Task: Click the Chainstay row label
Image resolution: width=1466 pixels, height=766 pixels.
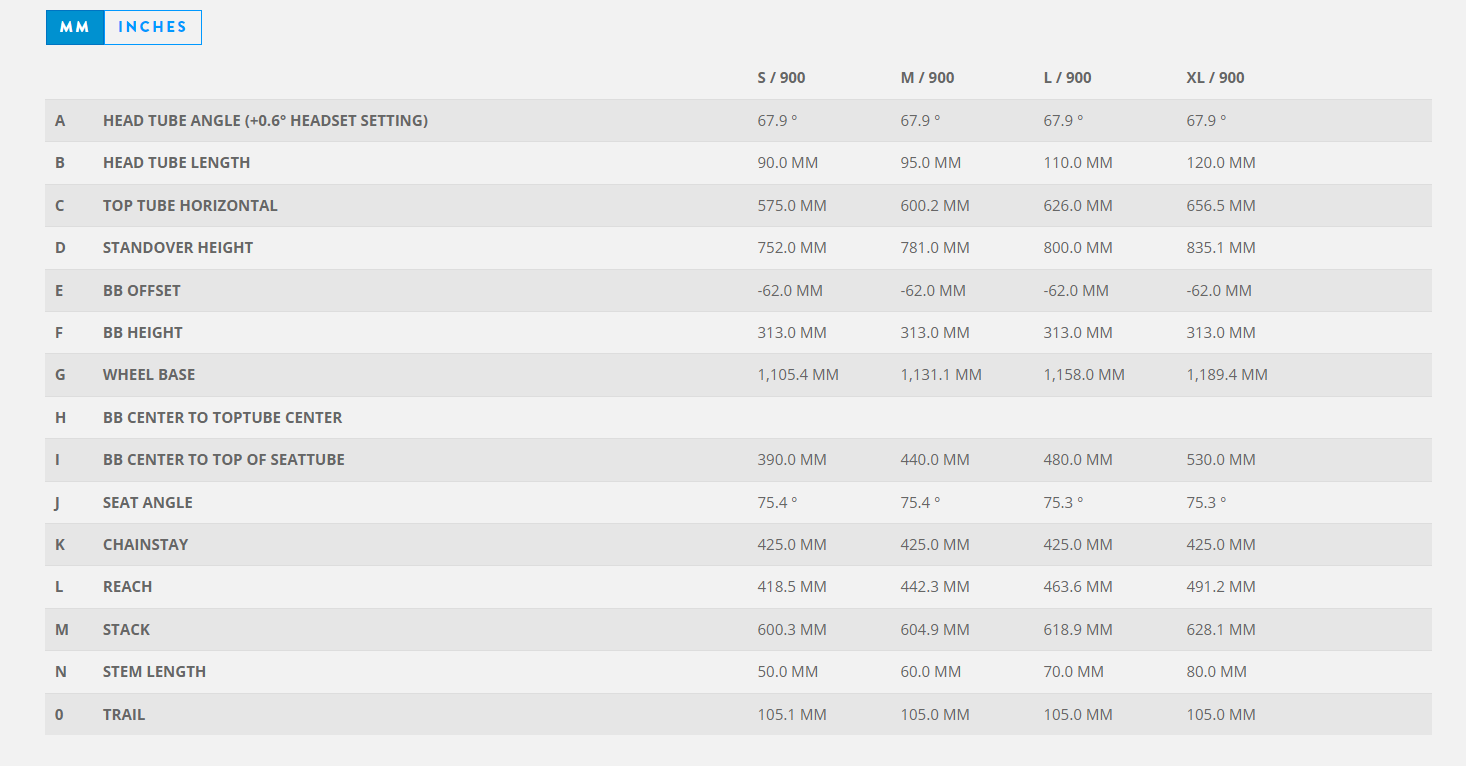Action: pyautogui.click(x=145, y=545)
